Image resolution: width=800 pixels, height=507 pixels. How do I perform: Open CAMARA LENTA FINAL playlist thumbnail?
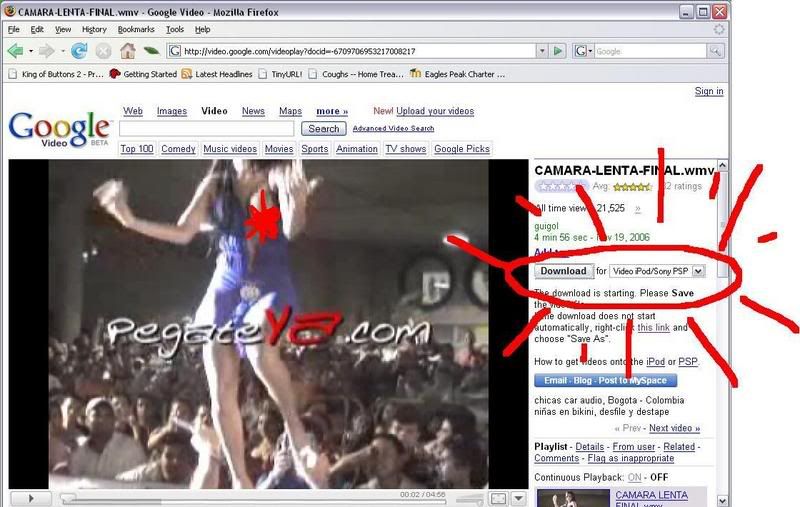[x=573, y=498]
